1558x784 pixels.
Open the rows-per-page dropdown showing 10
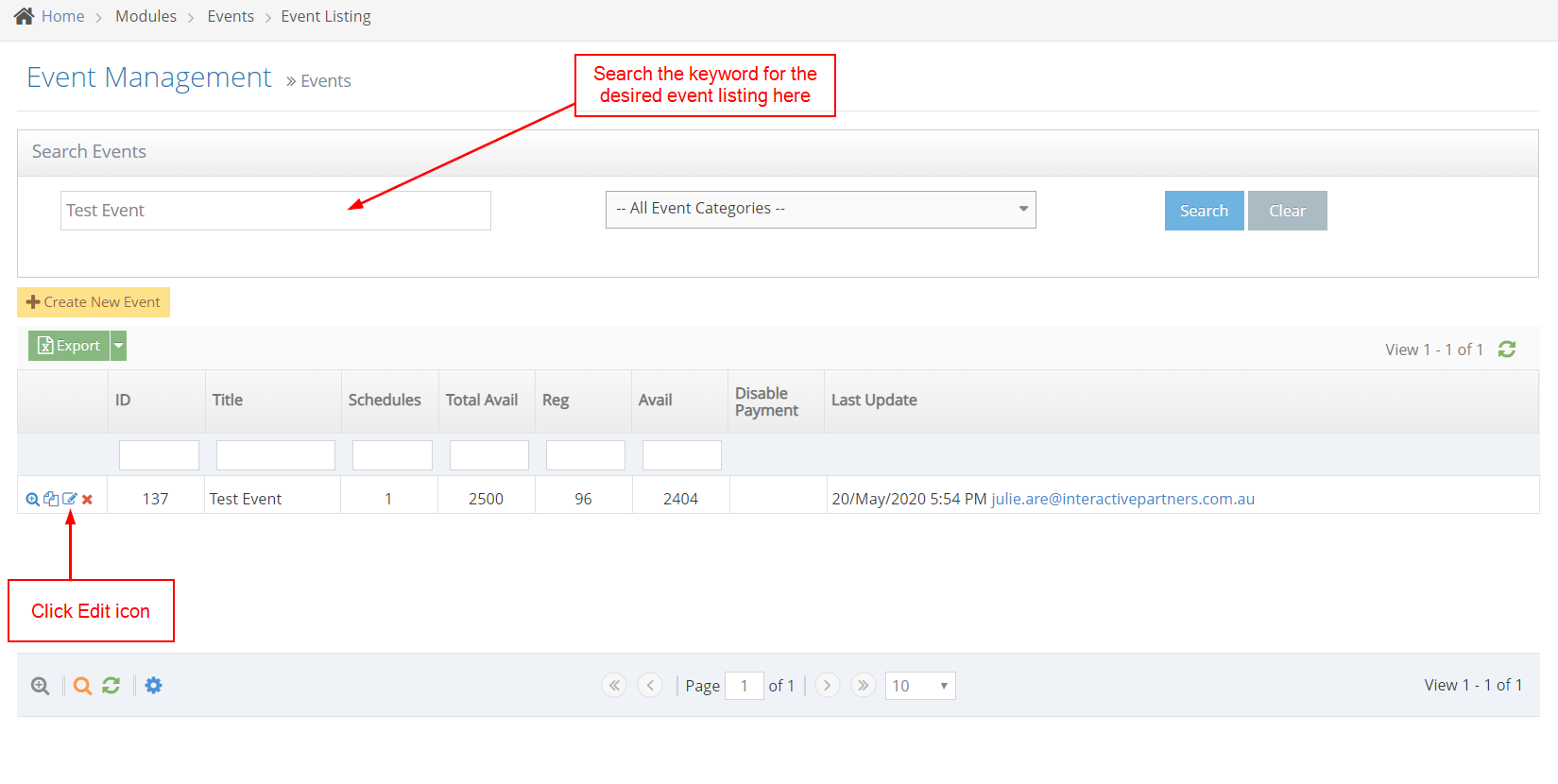click(x=919, y=686)
